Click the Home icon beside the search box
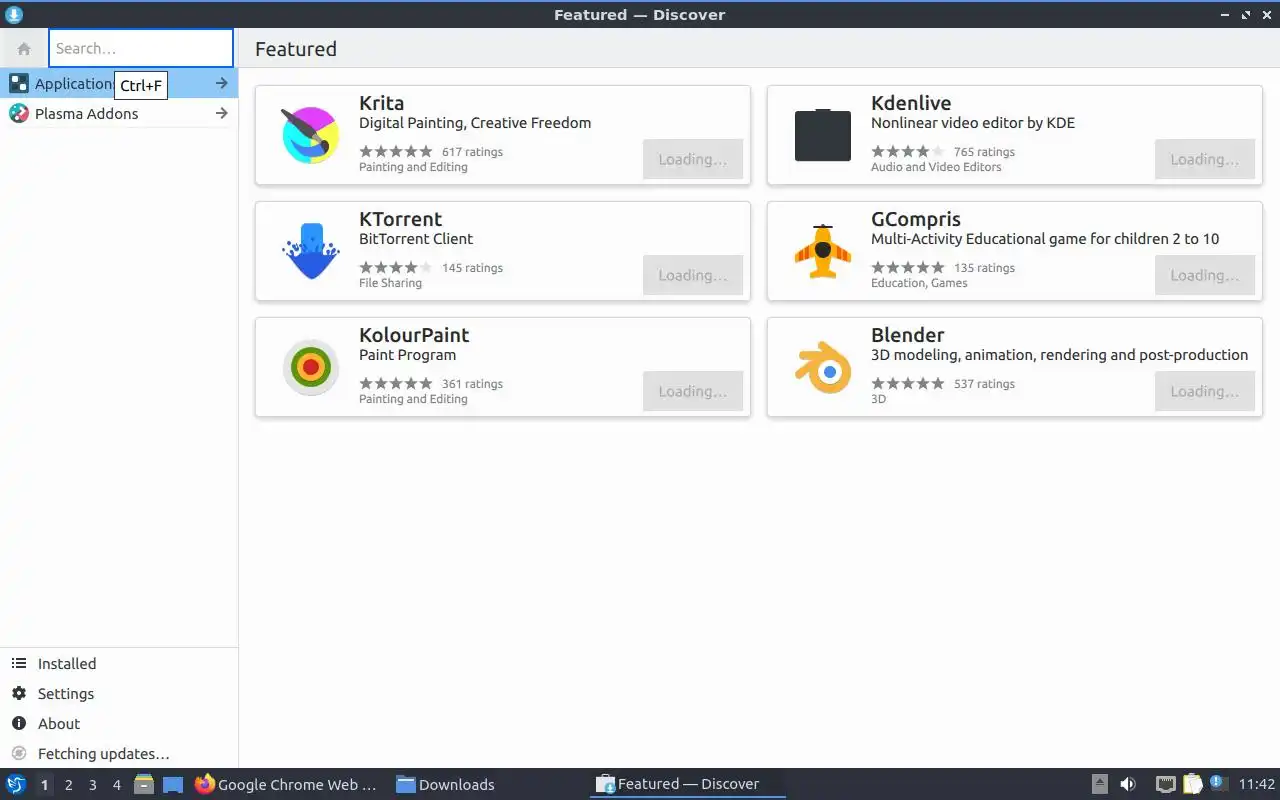The image size is (1280, 800). [x=24, y=48]
